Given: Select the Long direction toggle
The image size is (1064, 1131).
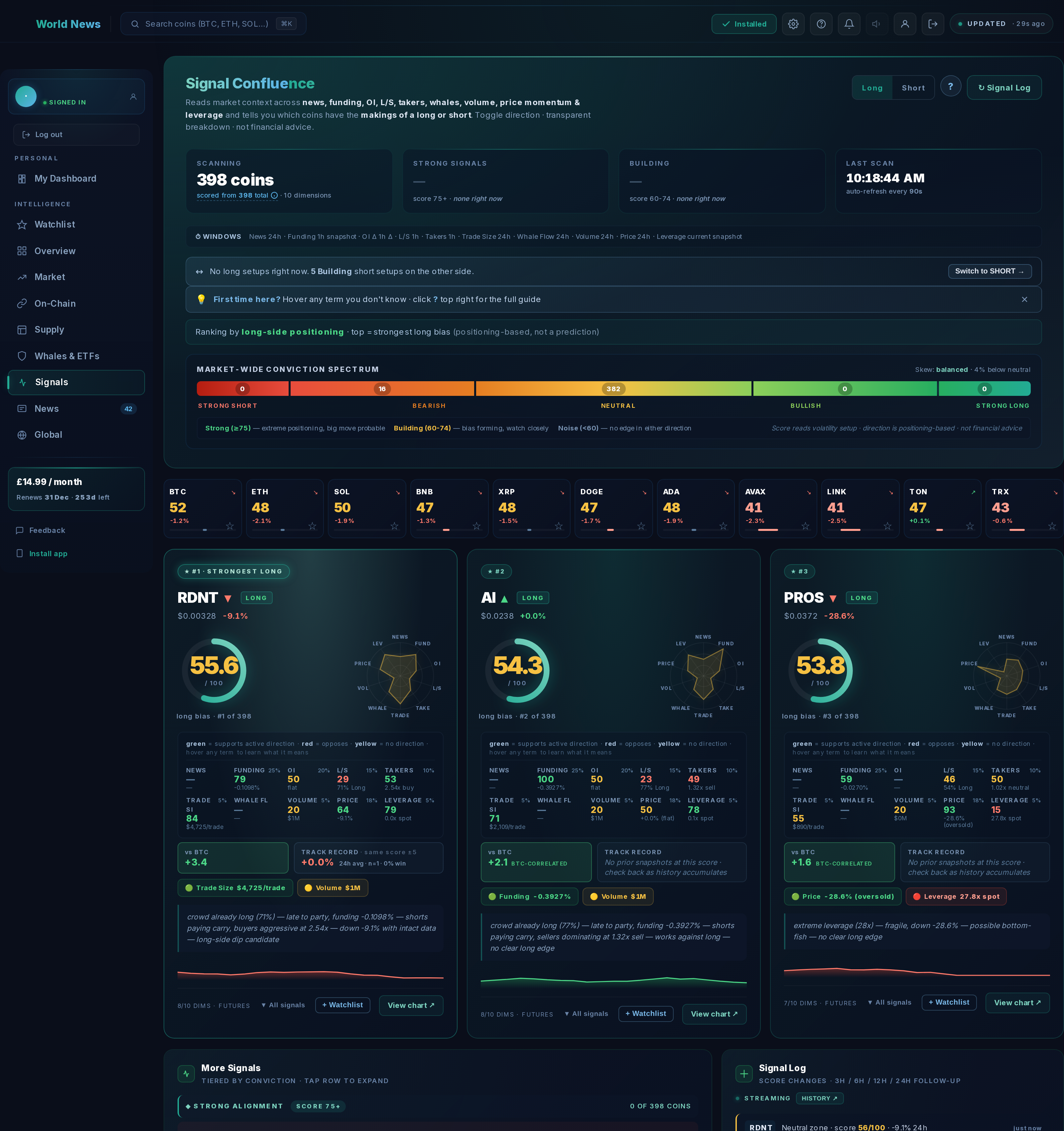Looking at the screenshot, I should [872, 87].
